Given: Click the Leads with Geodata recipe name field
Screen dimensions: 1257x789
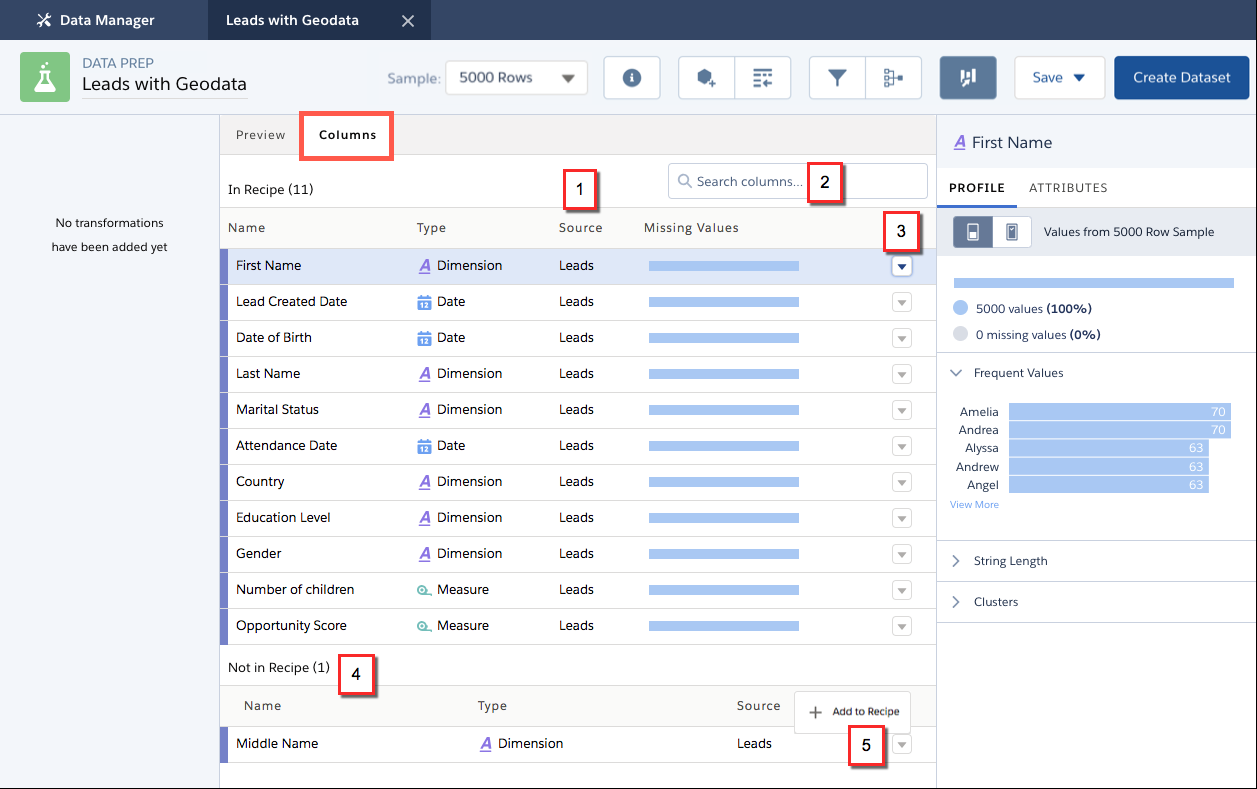Looking at the screenshot, I should (164, 85).
